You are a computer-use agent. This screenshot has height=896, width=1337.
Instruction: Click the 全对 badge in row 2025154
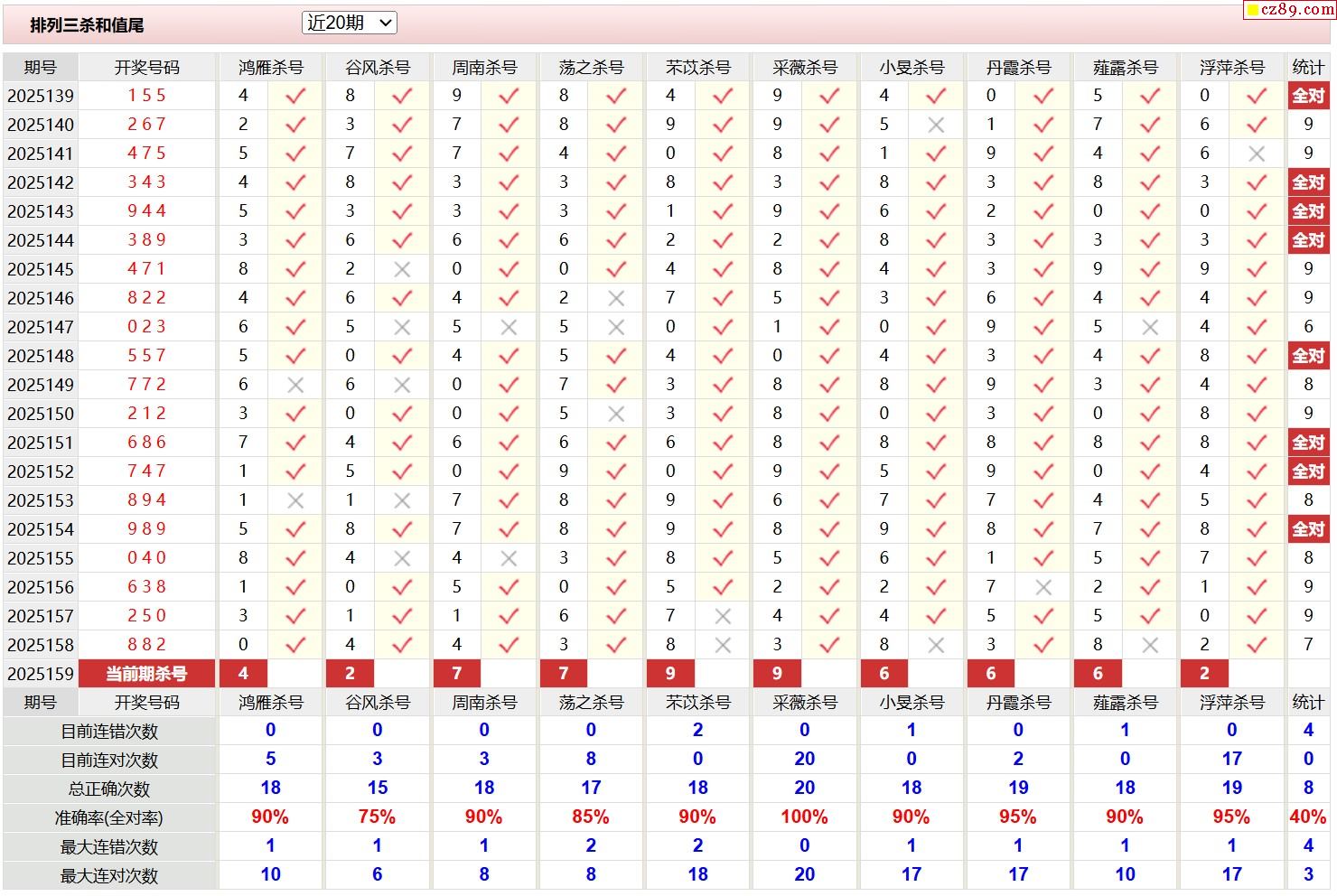point(1308,529)
